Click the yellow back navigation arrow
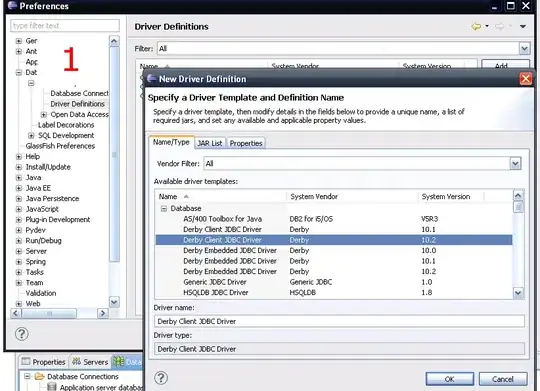540x391 pixels. [x=476, y=26]
